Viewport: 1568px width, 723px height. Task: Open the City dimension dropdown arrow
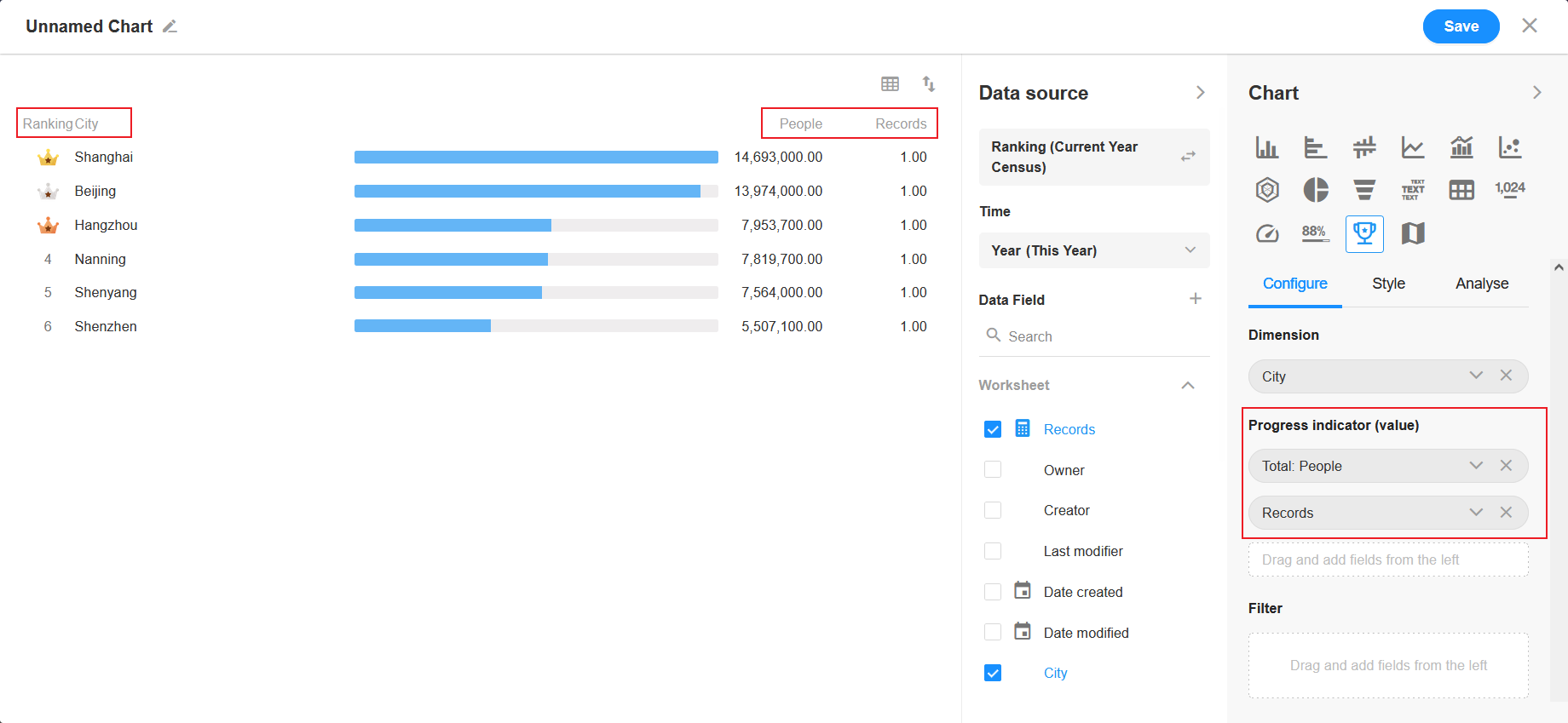[1476, 376]
